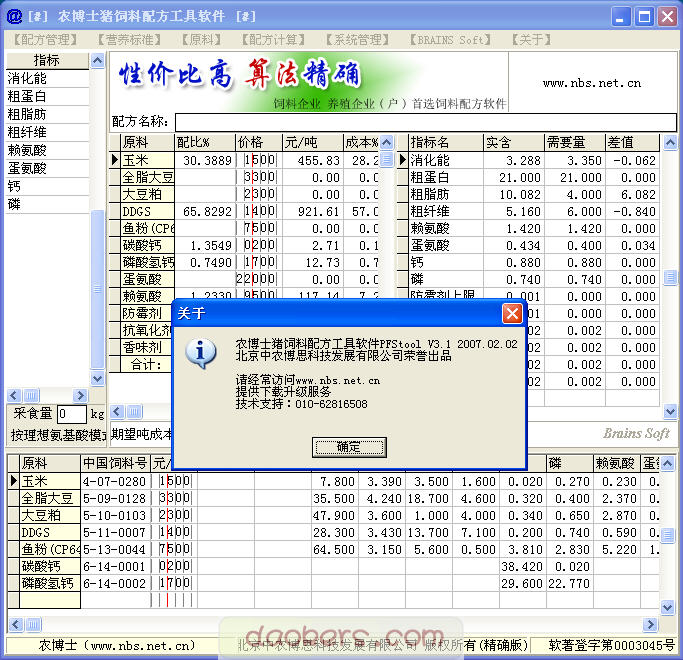This screenshot has height=660, width=683.
Task: Click 确定 button in About dialog
Action: tap(349, 447)
